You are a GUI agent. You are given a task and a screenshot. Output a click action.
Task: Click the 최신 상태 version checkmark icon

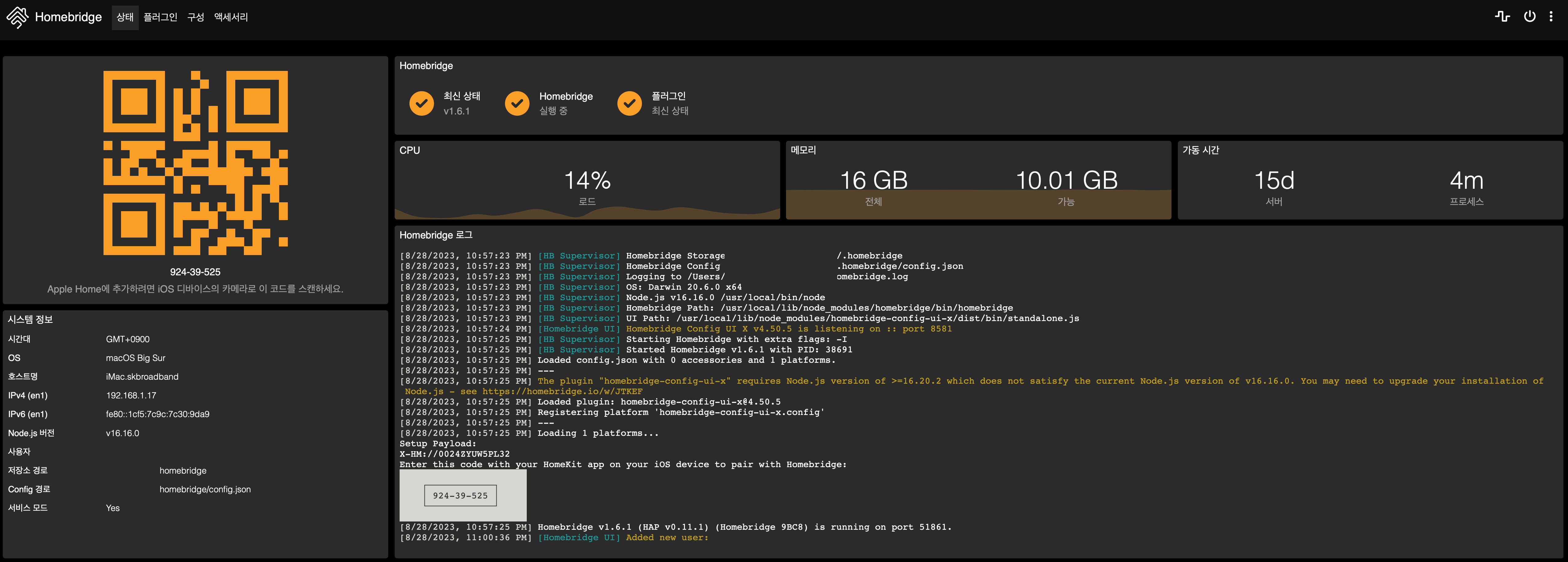click(x=421, y=103)
